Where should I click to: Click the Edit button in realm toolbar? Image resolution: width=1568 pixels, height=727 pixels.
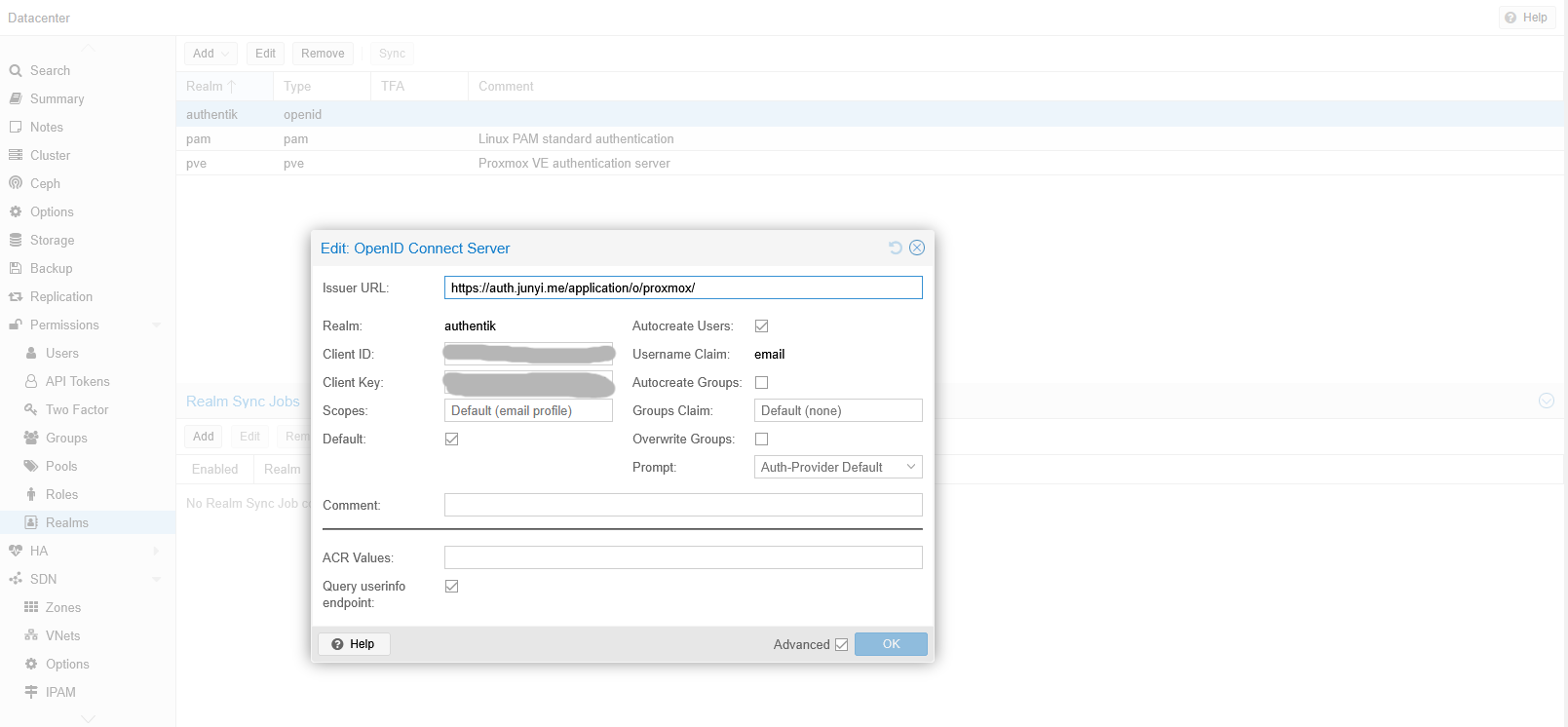265,54
